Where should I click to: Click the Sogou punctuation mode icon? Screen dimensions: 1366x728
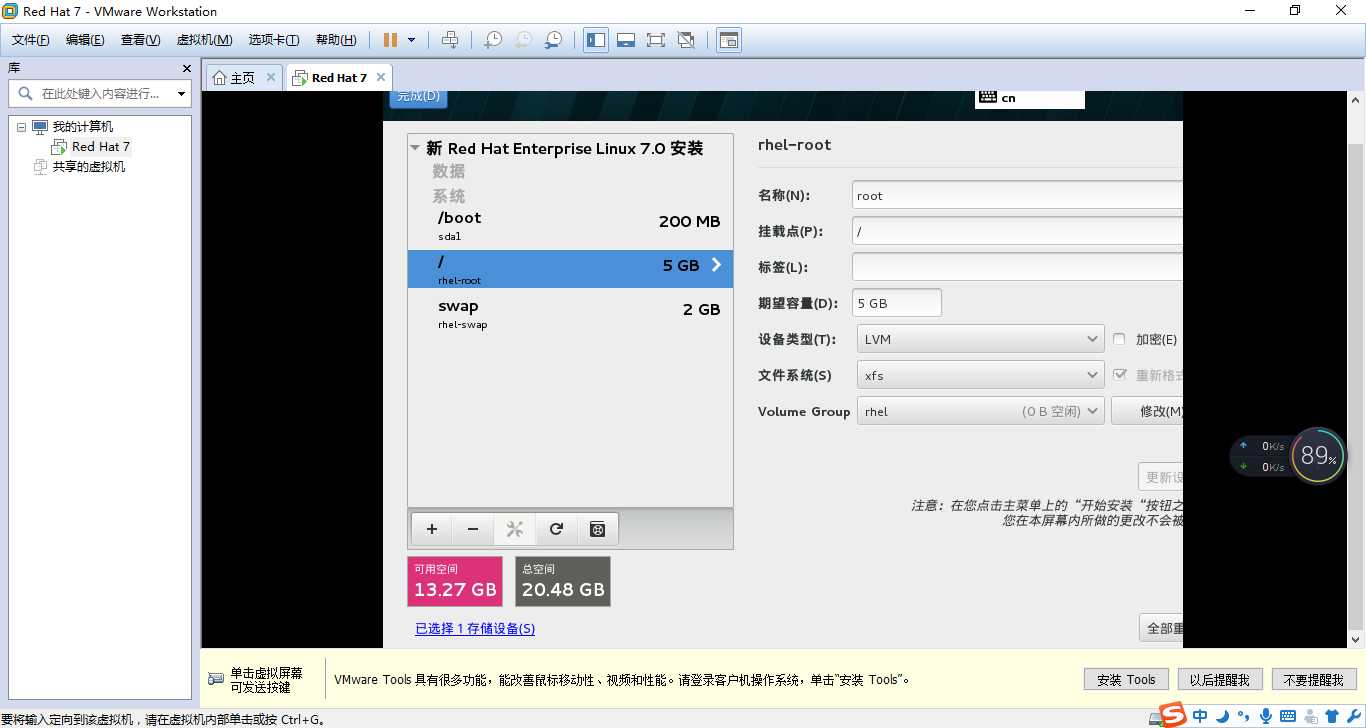1244,716
